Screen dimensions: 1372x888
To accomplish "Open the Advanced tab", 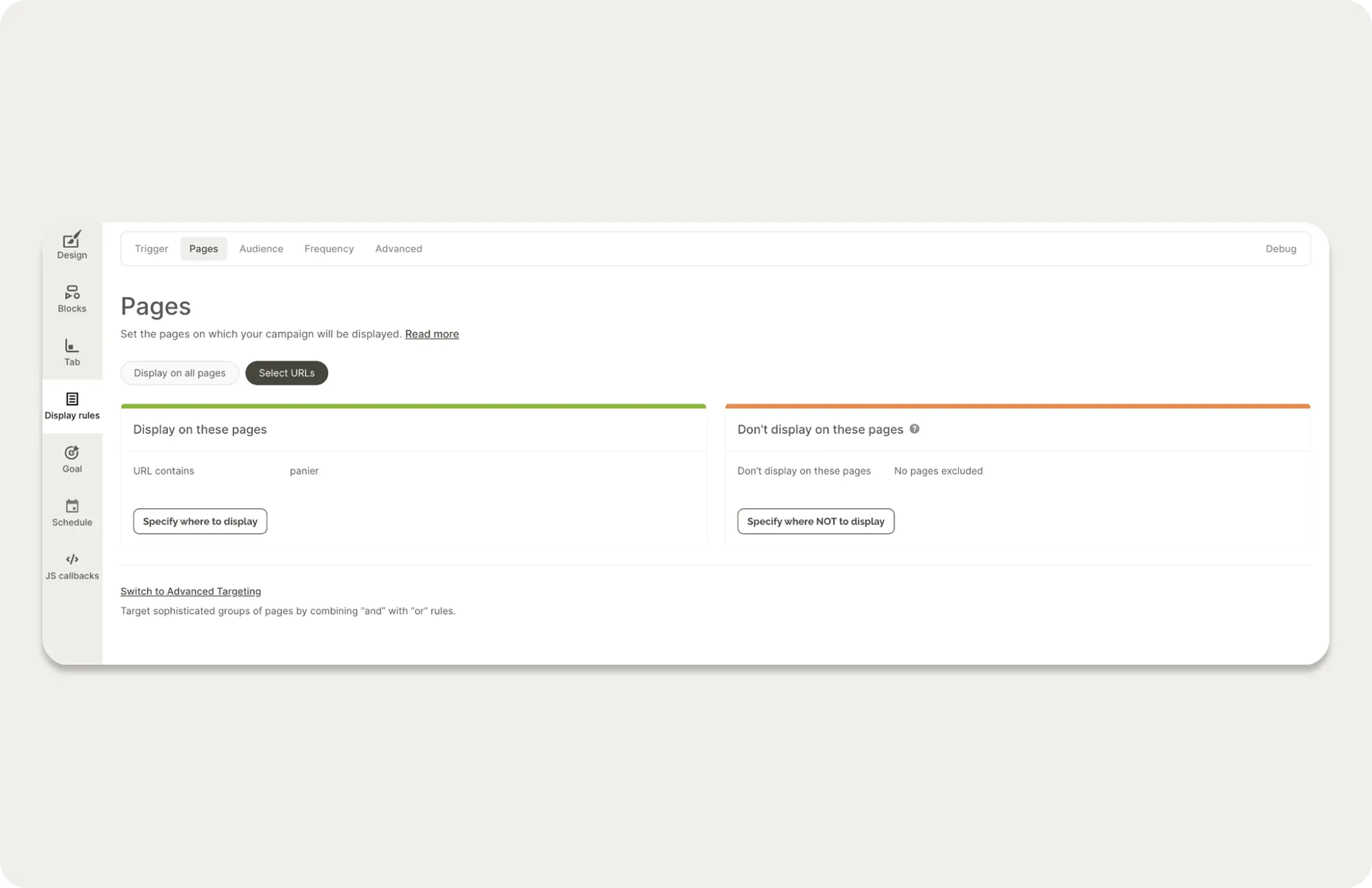I will 398,248.
